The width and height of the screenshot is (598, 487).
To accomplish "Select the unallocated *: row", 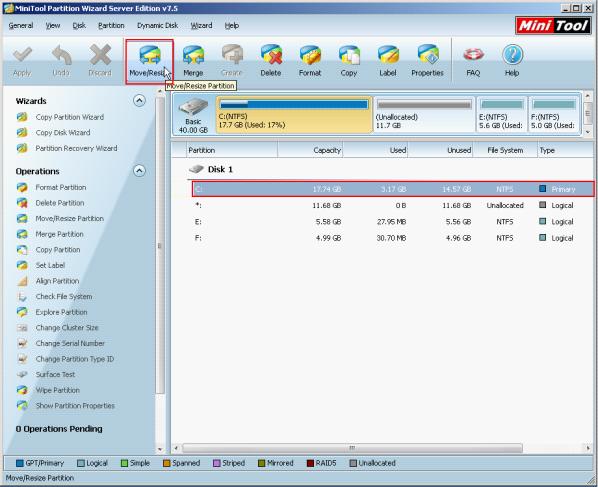I will click(x=393, y=206).
